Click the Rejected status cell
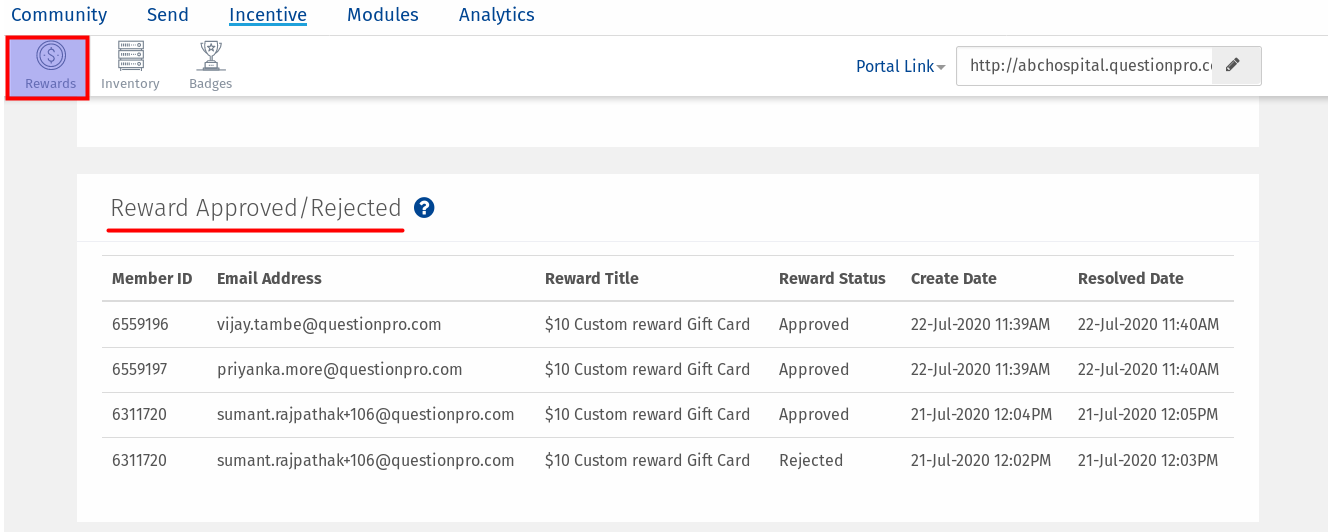This screenshot has height=532, width=1328. (x=811, y=461)
